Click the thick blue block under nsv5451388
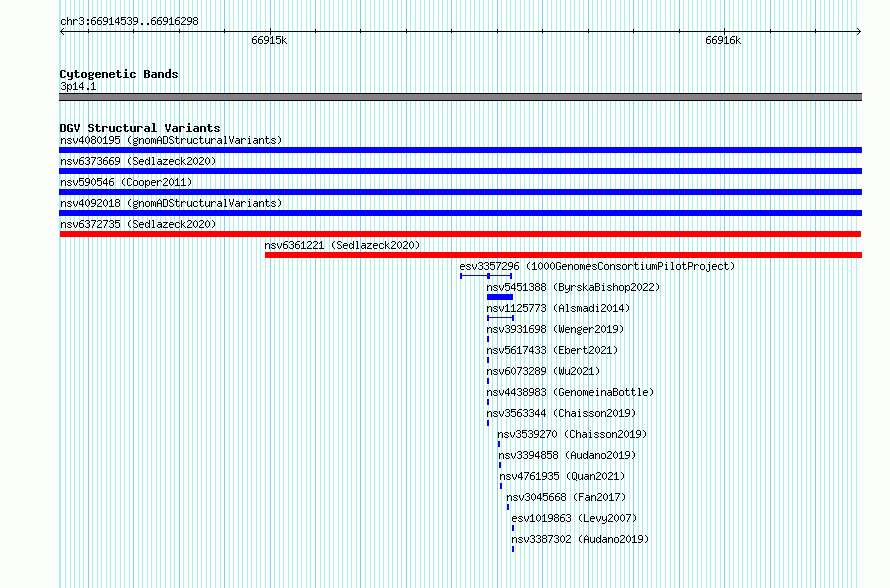Image resolution: width=890 pixels, height=588 pixels. tap(500, 297)
